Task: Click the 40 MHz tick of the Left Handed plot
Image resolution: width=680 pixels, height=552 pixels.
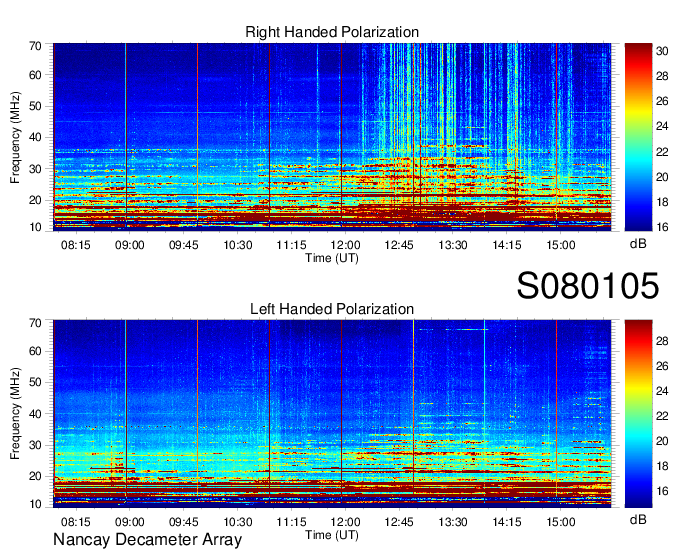Action: coord(35,414)
